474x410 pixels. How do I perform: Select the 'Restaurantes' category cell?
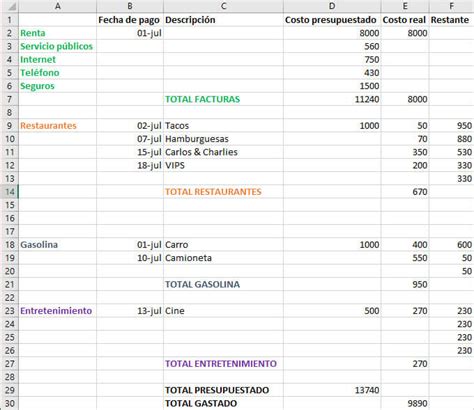(x=57, y=125)
